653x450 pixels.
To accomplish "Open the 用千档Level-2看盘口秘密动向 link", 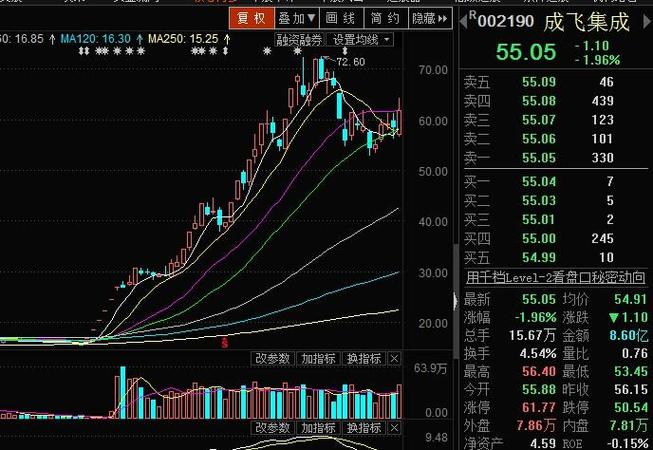I will coord(555,278).
